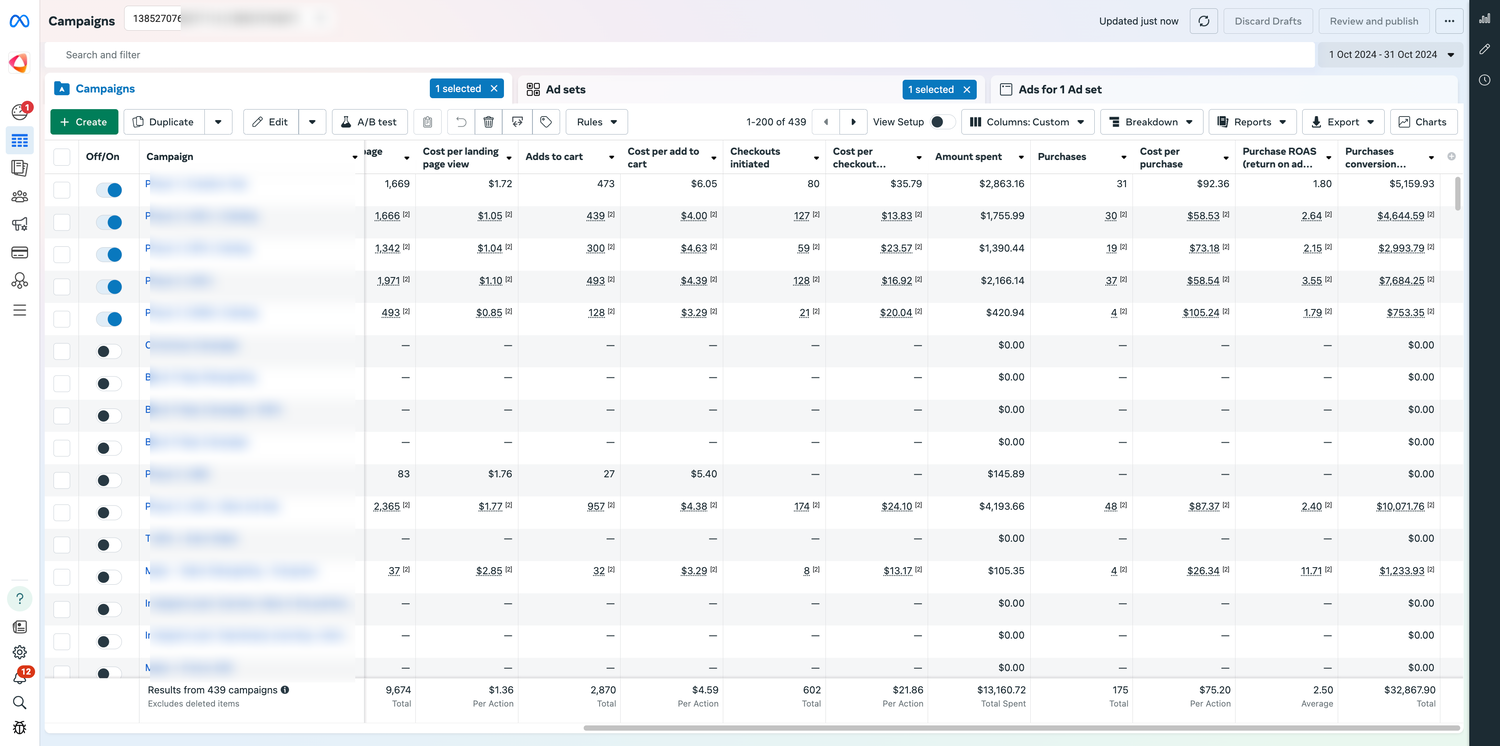The height and width of the screenshot is (746, 1500).
Task: Turn on campaign that spent $145.89
Action: (108, 480)
